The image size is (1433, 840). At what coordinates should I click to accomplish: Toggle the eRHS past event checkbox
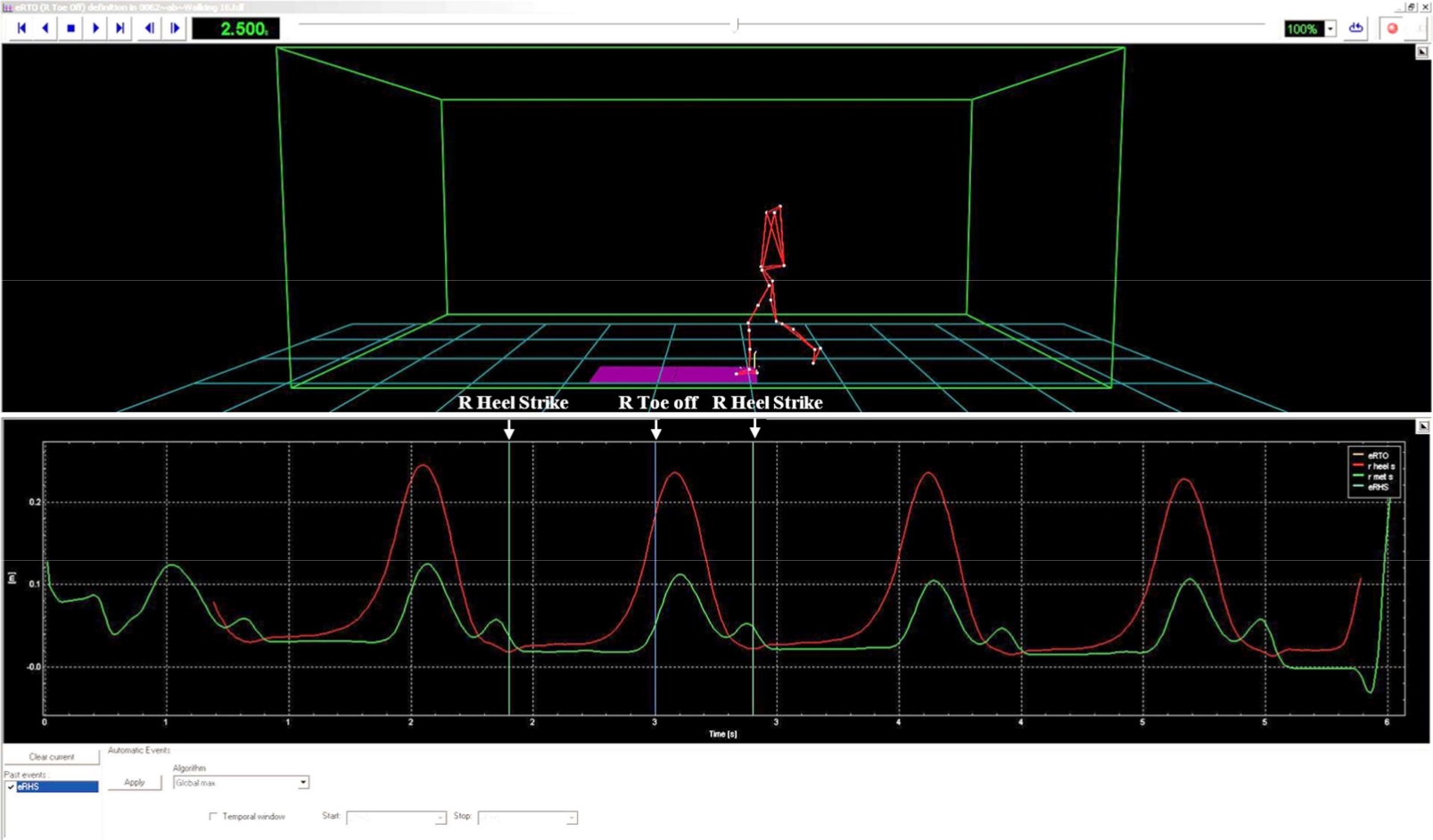point(11,787)
